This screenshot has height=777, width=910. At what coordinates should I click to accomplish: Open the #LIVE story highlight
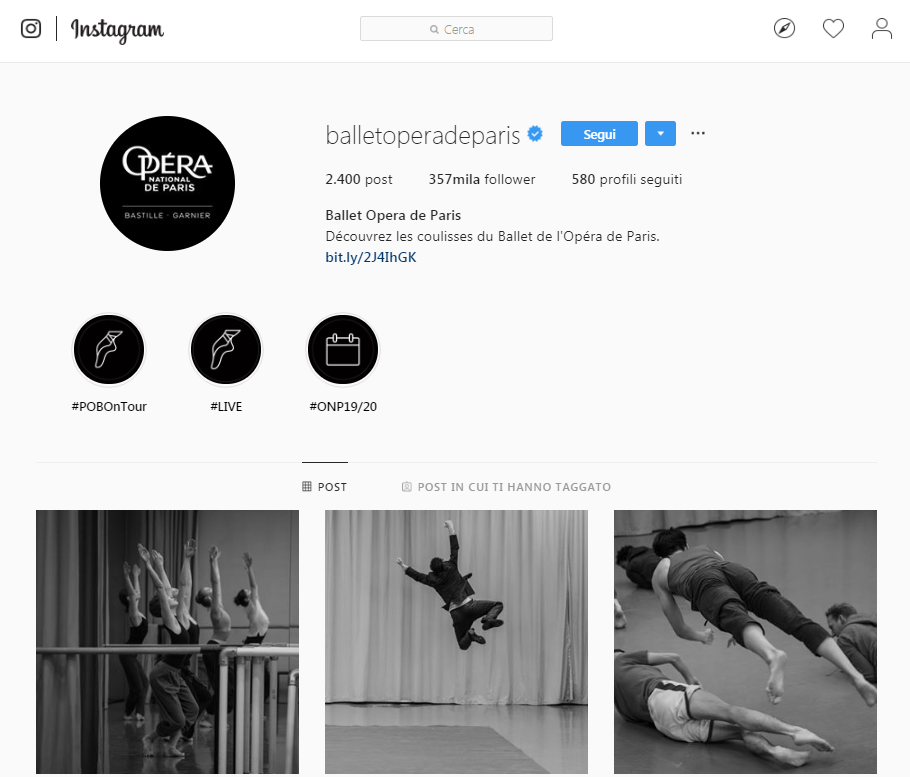pyautogui.click(x=226, y=350)
